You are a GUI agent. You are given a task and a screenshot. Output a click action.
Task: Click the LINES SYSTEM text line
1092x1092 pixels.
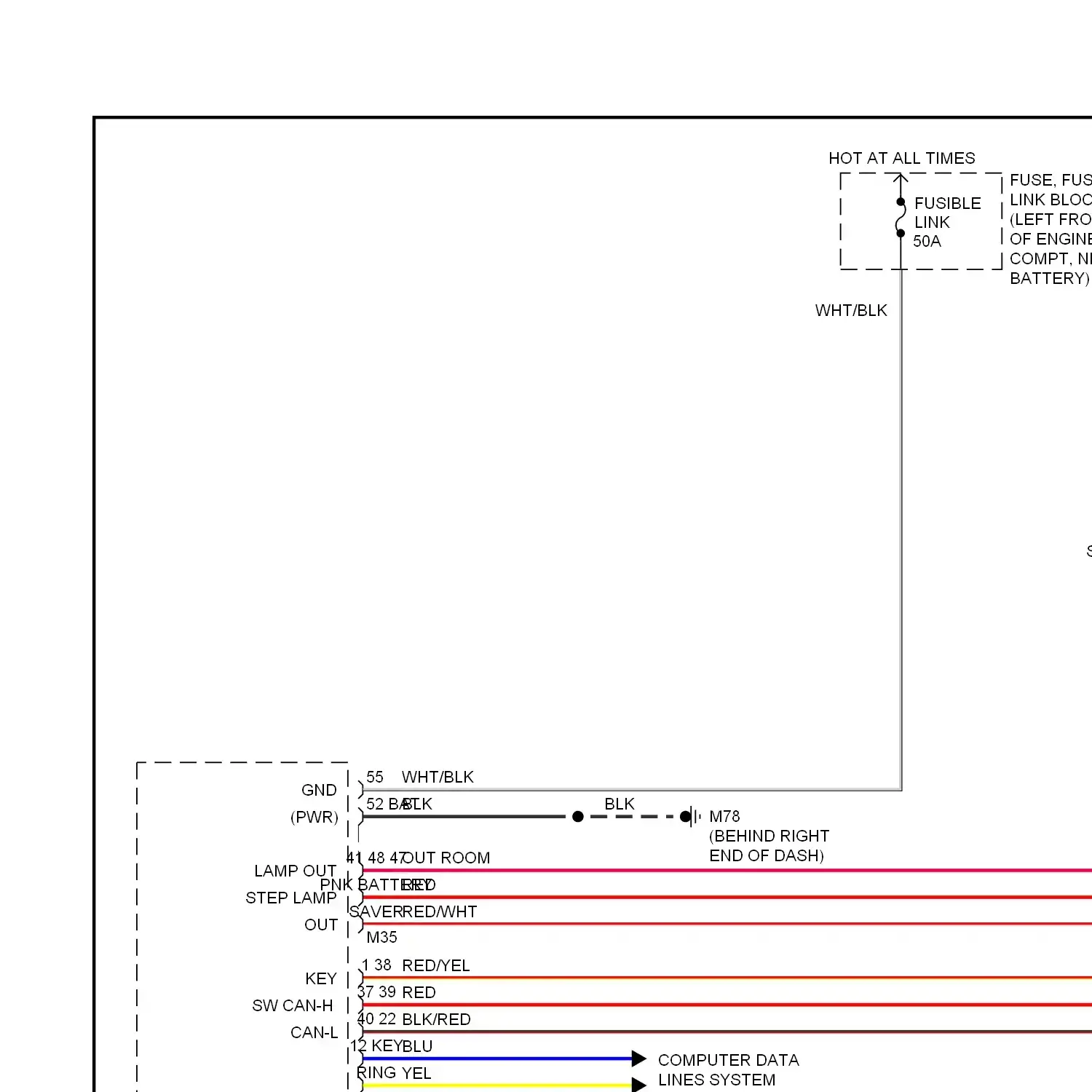[x=716, y=1080]
